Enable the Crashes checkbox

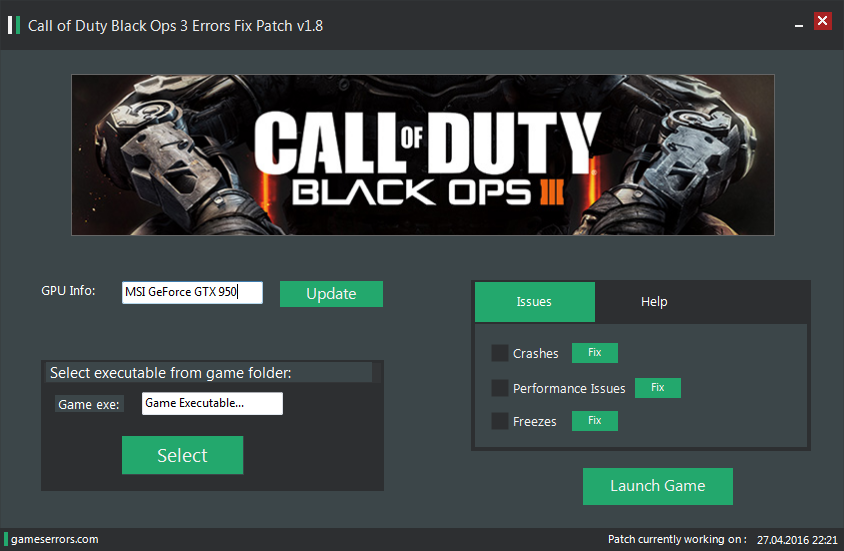tap(500, 353)
